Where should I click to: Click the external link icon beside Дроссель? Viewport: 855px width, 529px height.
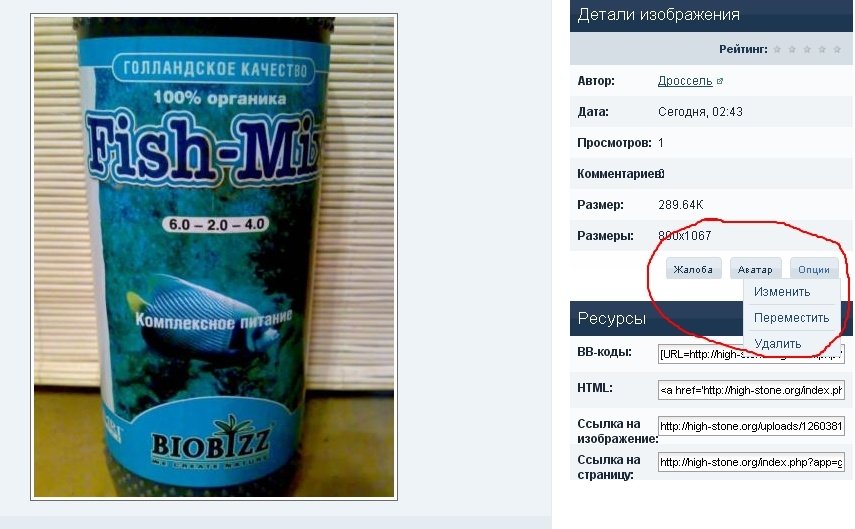[720, 81]
